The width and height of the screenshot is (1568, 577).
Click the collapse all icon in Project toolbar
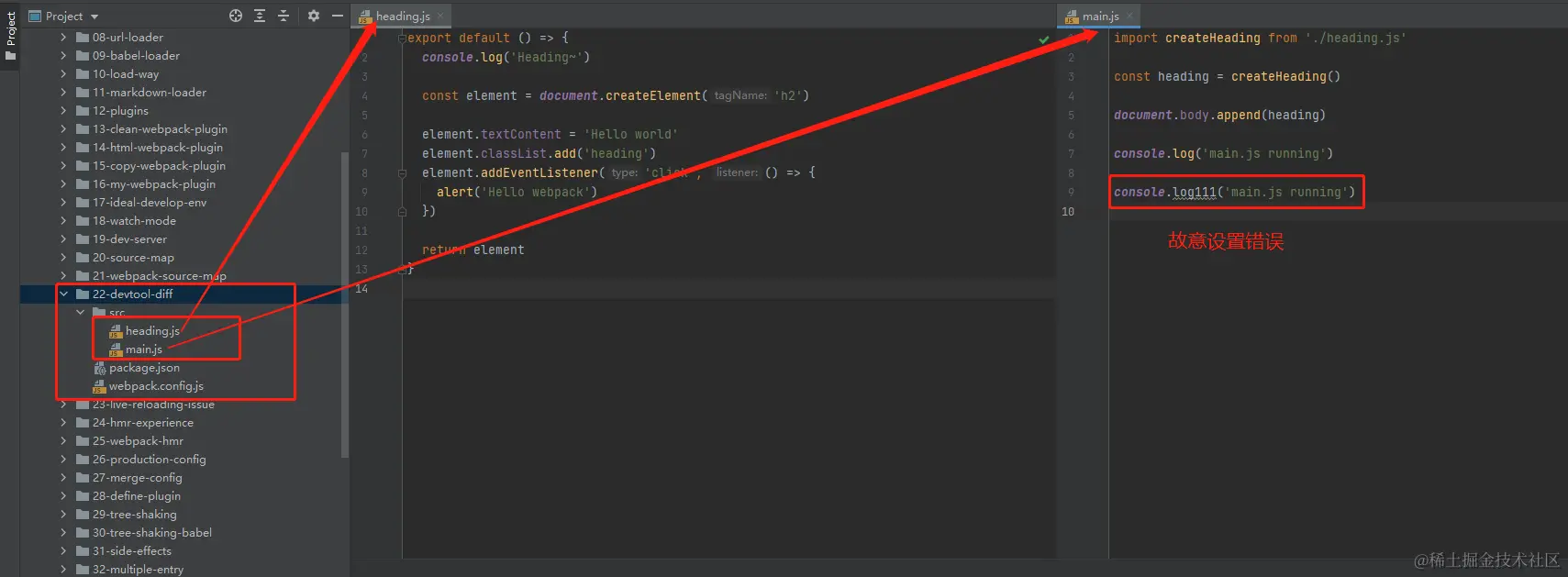click(284, 16)
